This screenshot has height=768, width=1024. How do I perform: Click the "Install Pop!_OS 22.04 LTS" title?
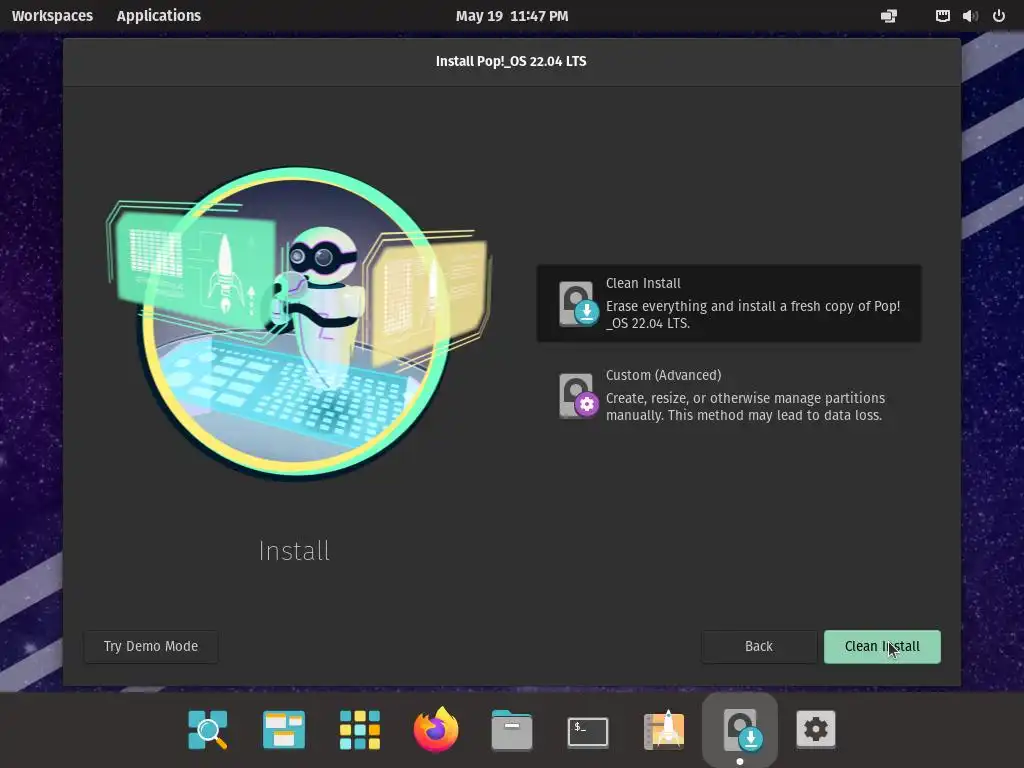click(511, 61)
